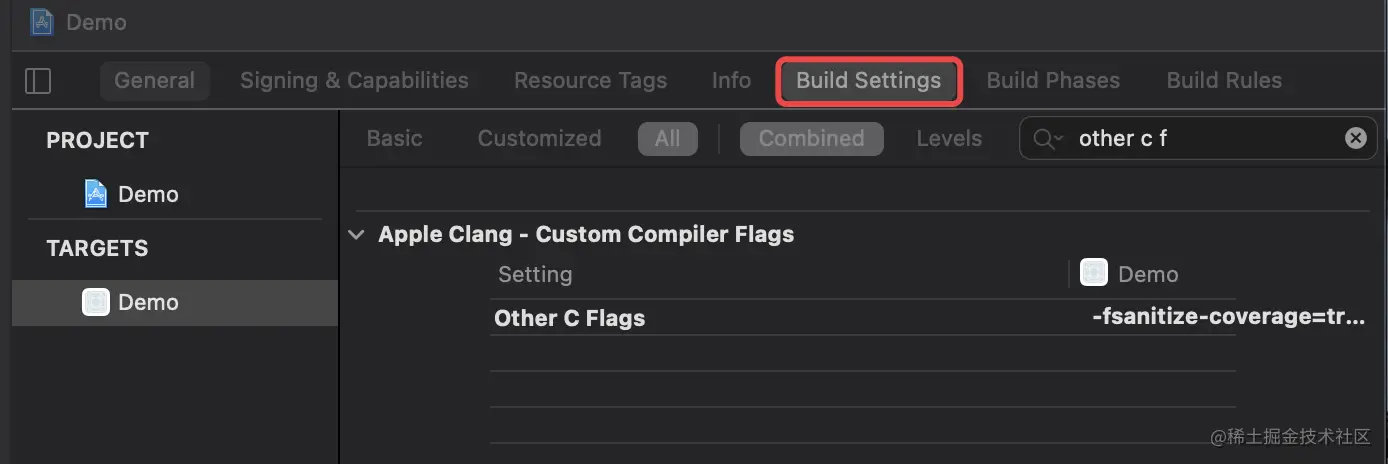
Task: Select the Basic settings filter
Action: point(394,139)
